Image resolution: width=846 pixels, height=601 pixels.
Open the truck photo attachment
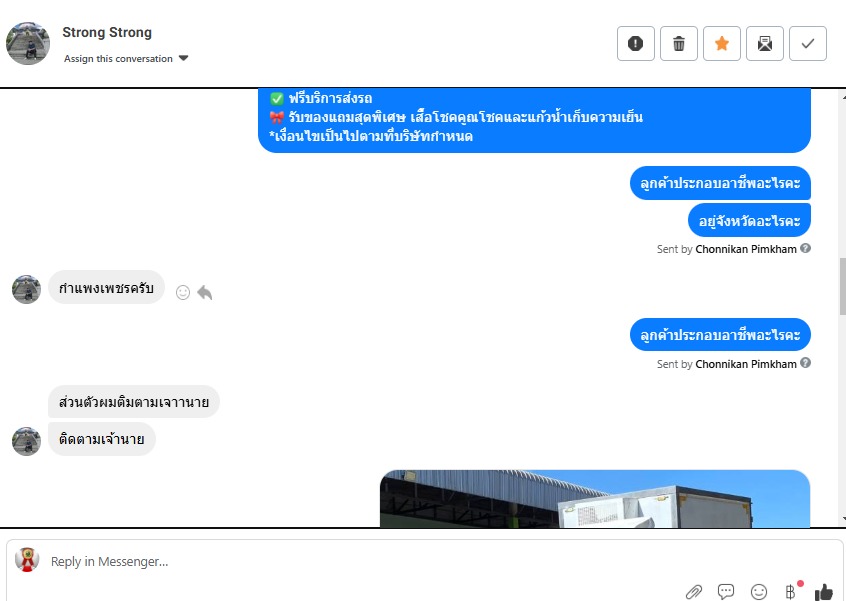click(595, 498)
